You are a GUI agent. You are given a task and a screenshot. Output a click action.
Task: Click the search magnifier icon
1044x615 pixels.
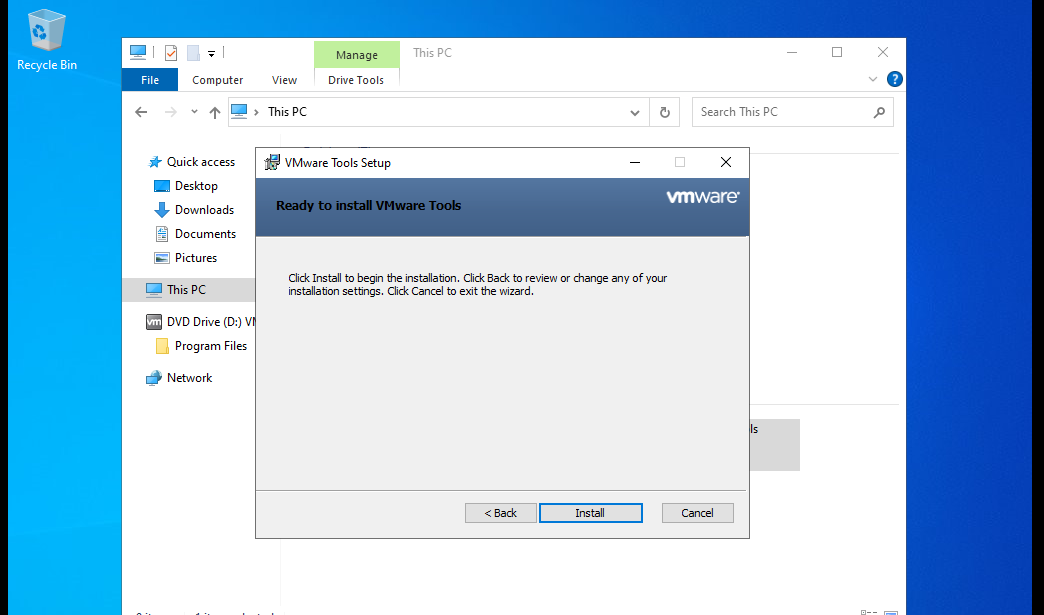click(879, 112)
